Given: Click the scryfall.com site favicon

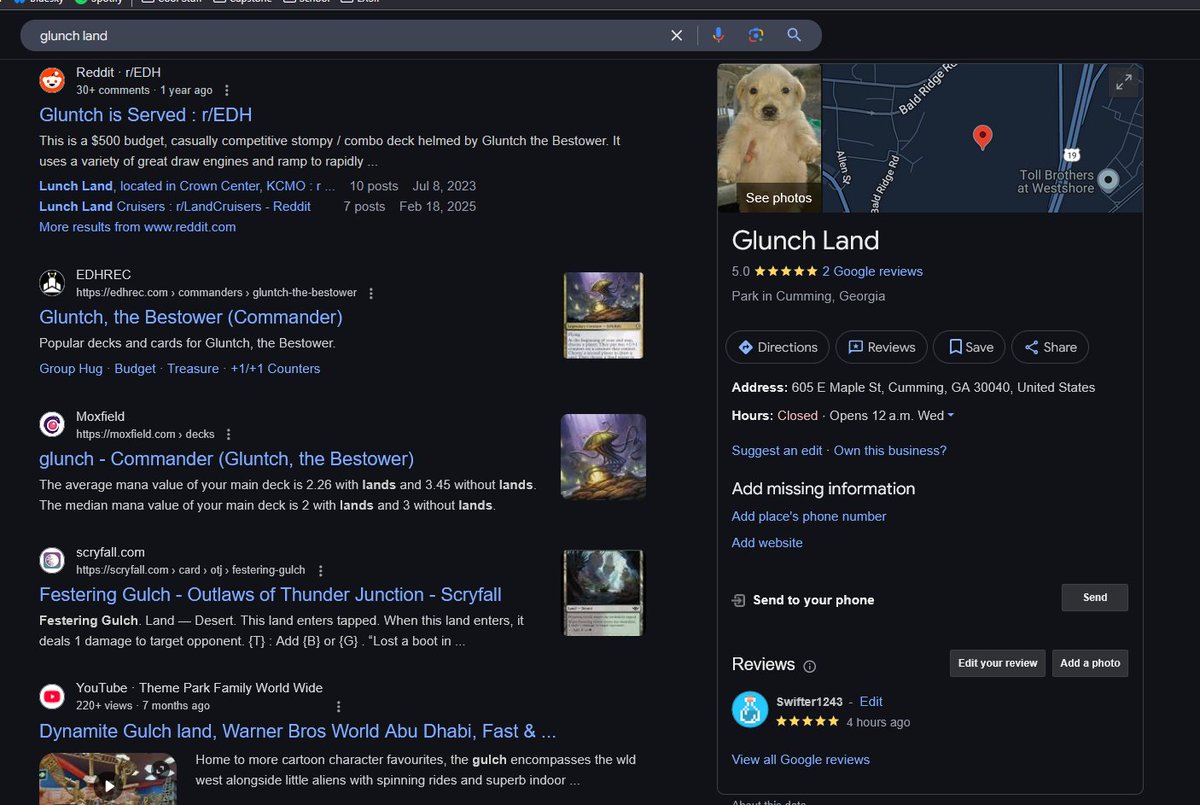Looking at the screenshot, I should 52,560.
